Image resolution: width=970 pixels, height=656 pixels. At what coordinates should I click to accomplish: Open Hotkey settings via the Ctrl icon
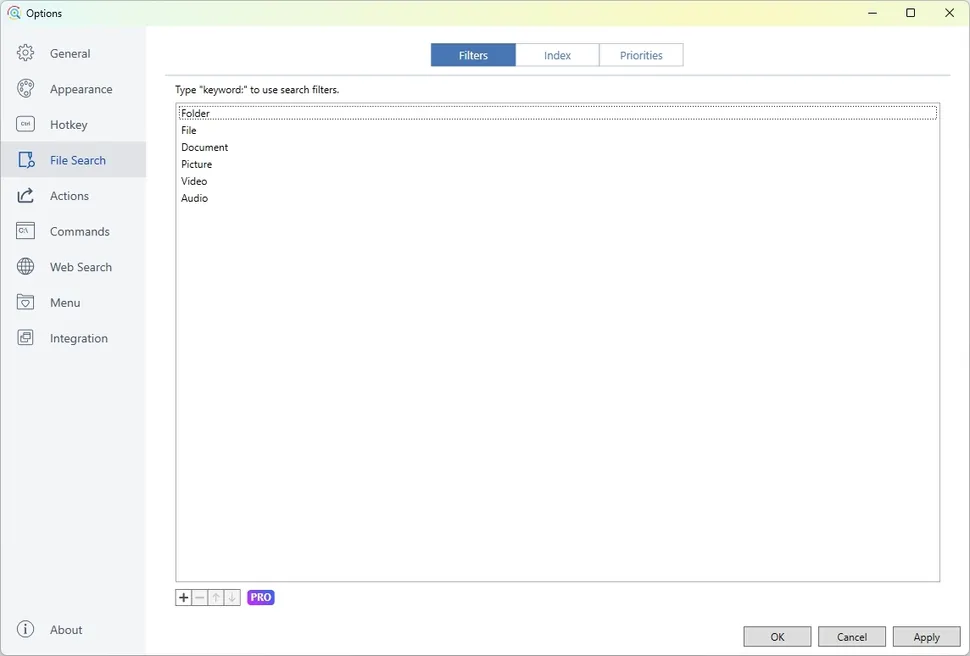click(25, 124)
